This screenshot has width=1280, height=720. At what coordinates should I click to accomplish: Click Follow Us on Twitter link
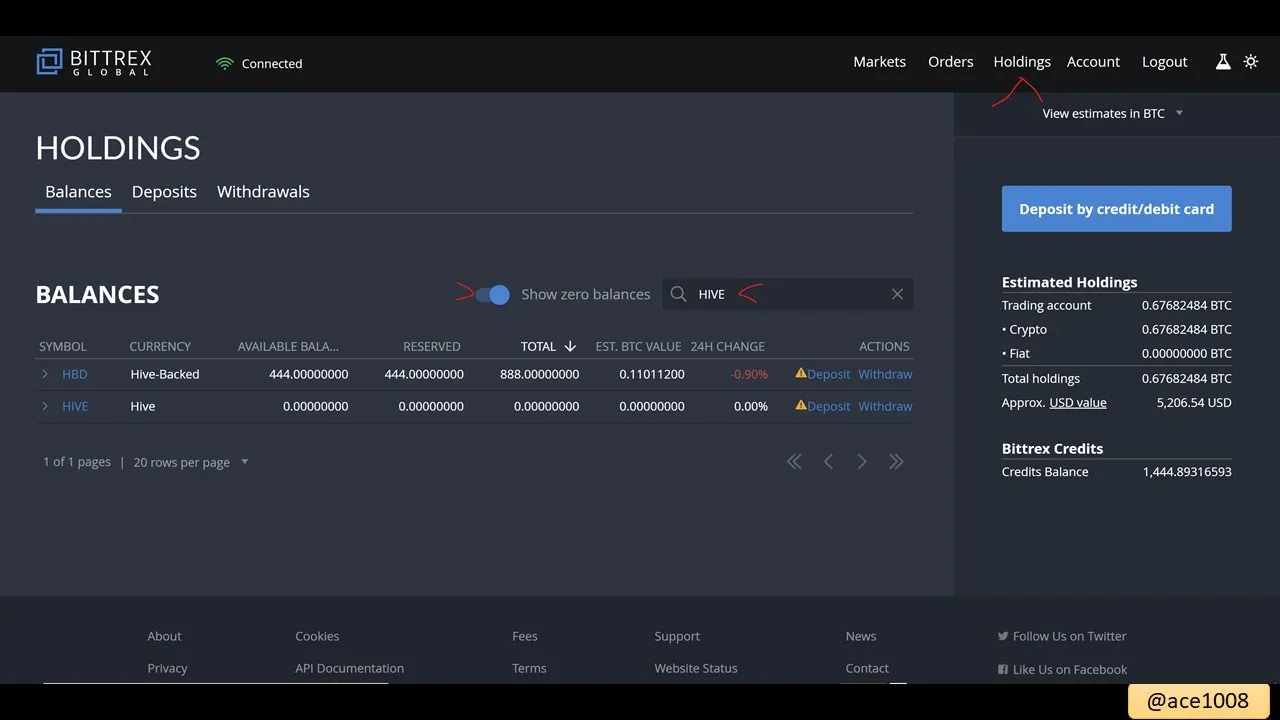[1069, 636]
